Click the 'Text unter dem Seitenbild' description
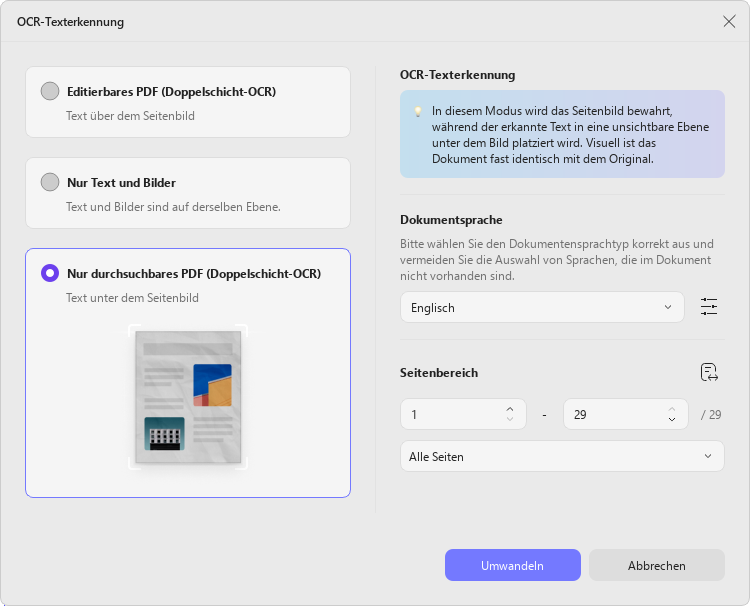Screen dimensions: 750x606 132,297
